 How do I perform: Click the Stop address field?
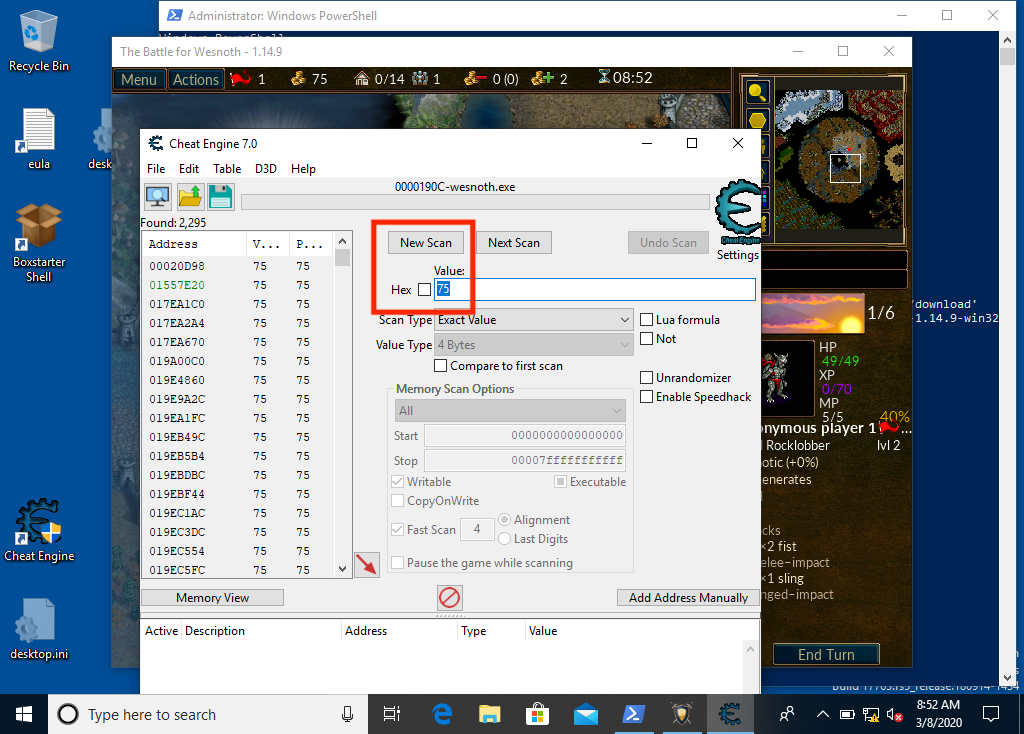(x=525, y=460)
